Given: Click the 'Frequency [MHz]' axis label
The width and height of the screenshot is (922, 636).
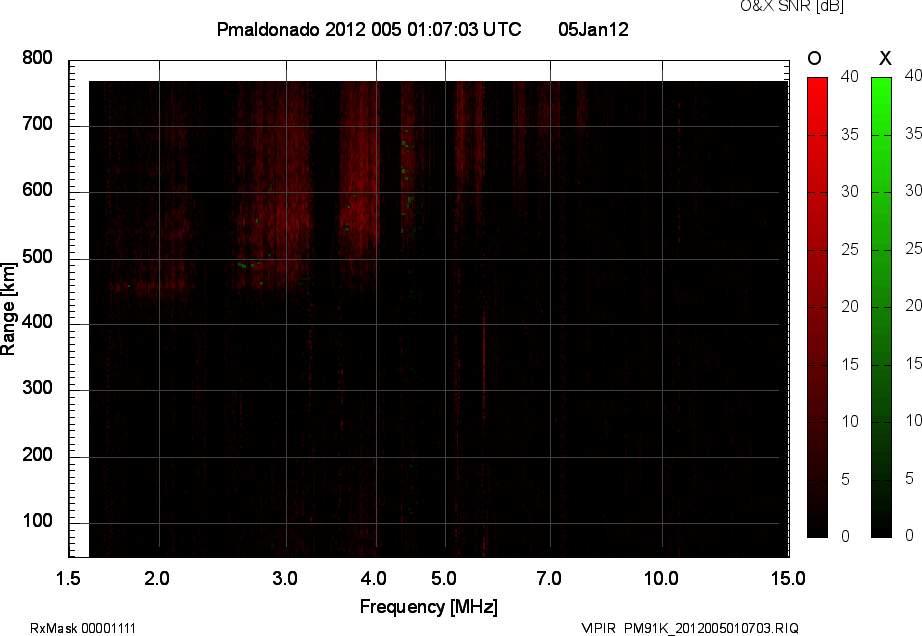Looking at the screenshot, I should pos(429,607).
